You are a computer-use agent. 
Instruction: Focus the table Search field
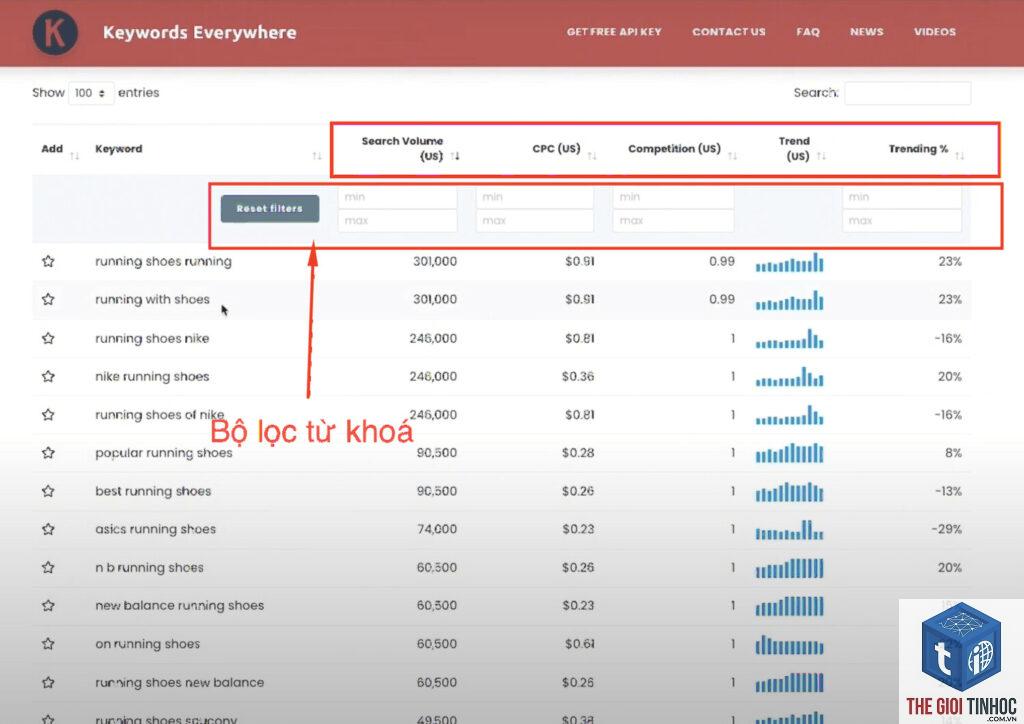[908, 93]
